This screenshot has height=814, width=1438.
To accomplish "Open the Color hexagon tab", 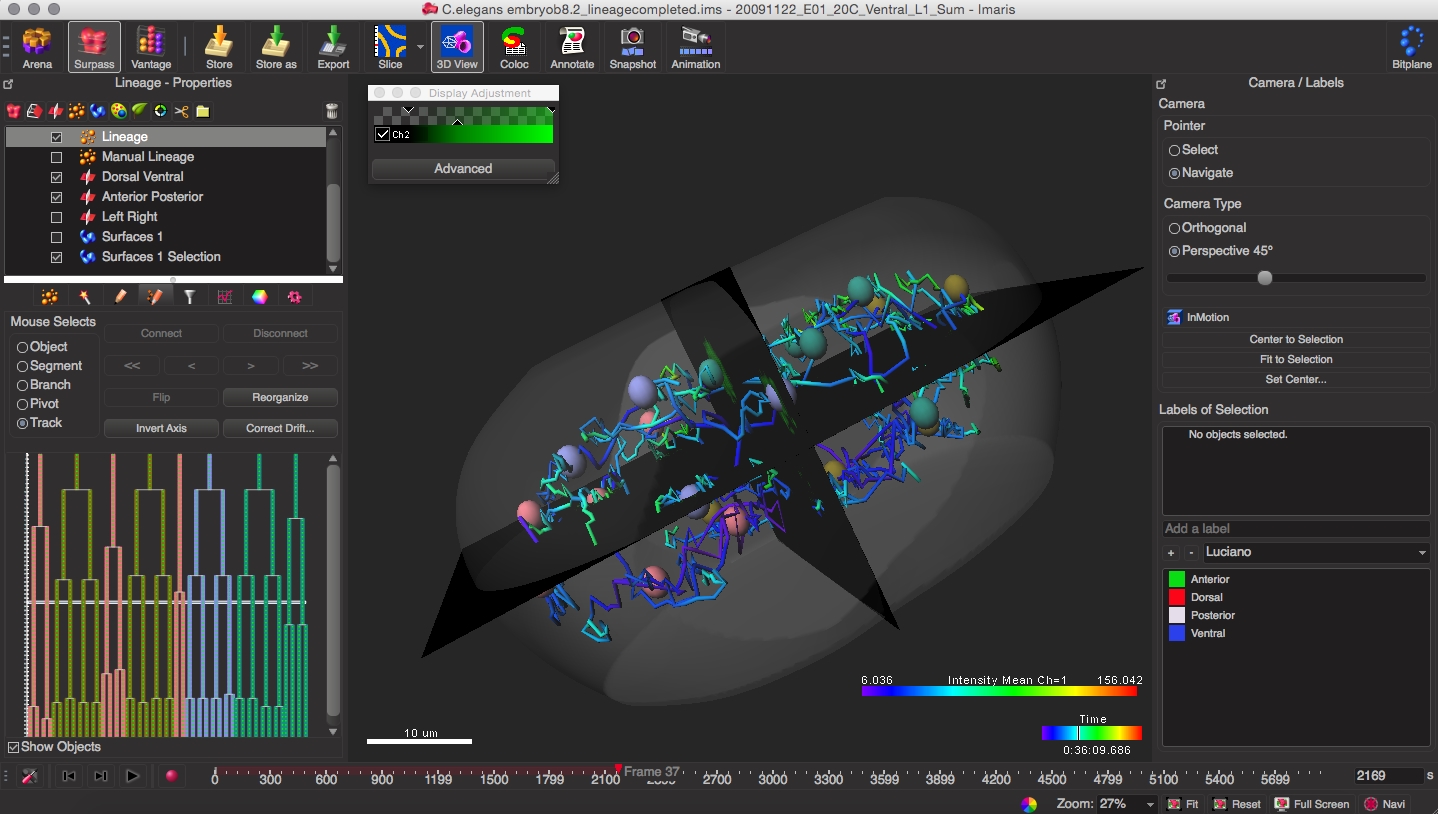I will pyautogui.click(x=259, y=297).
